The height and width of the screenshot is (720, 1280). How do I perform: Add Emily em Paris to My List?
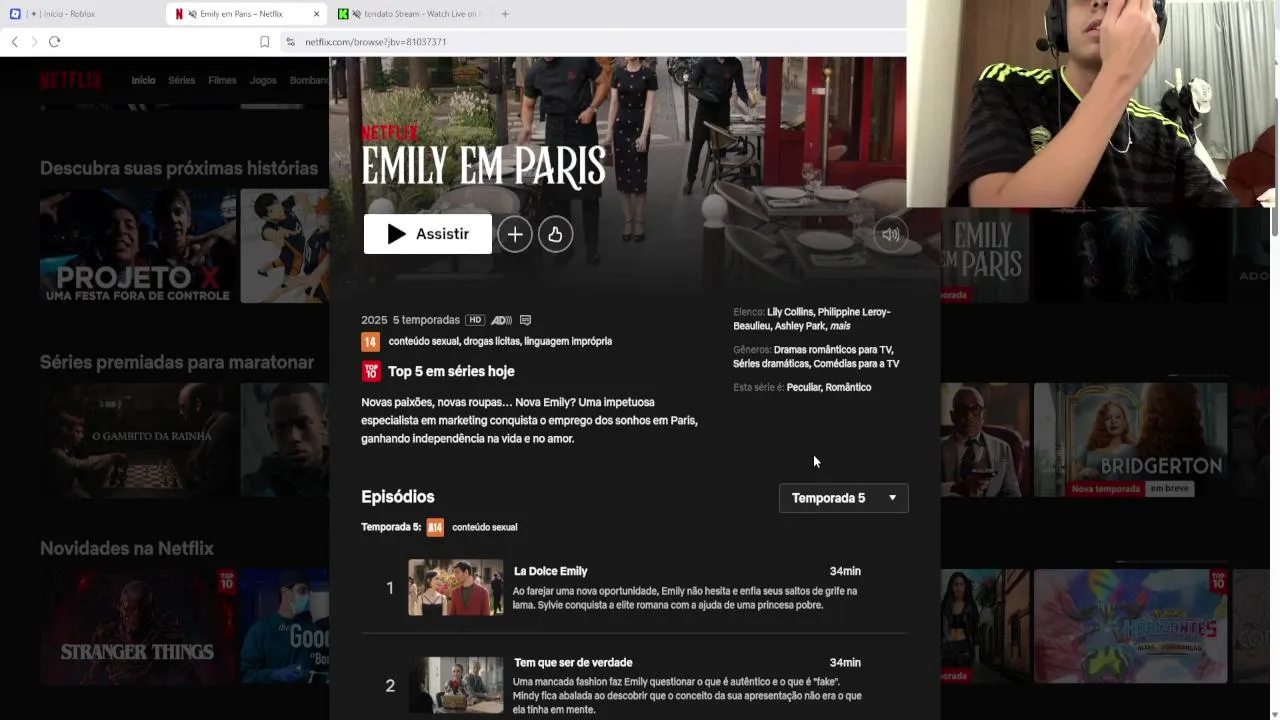point(515,234)
